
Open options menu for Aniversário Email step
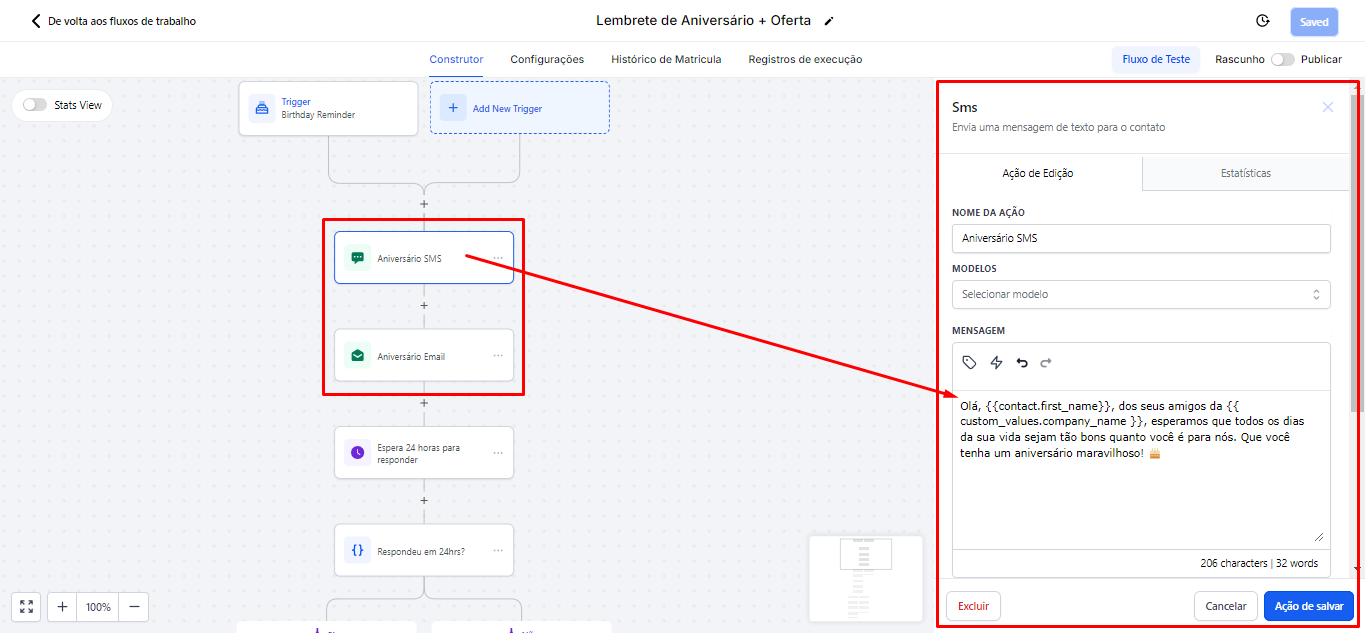click(498, 356)
